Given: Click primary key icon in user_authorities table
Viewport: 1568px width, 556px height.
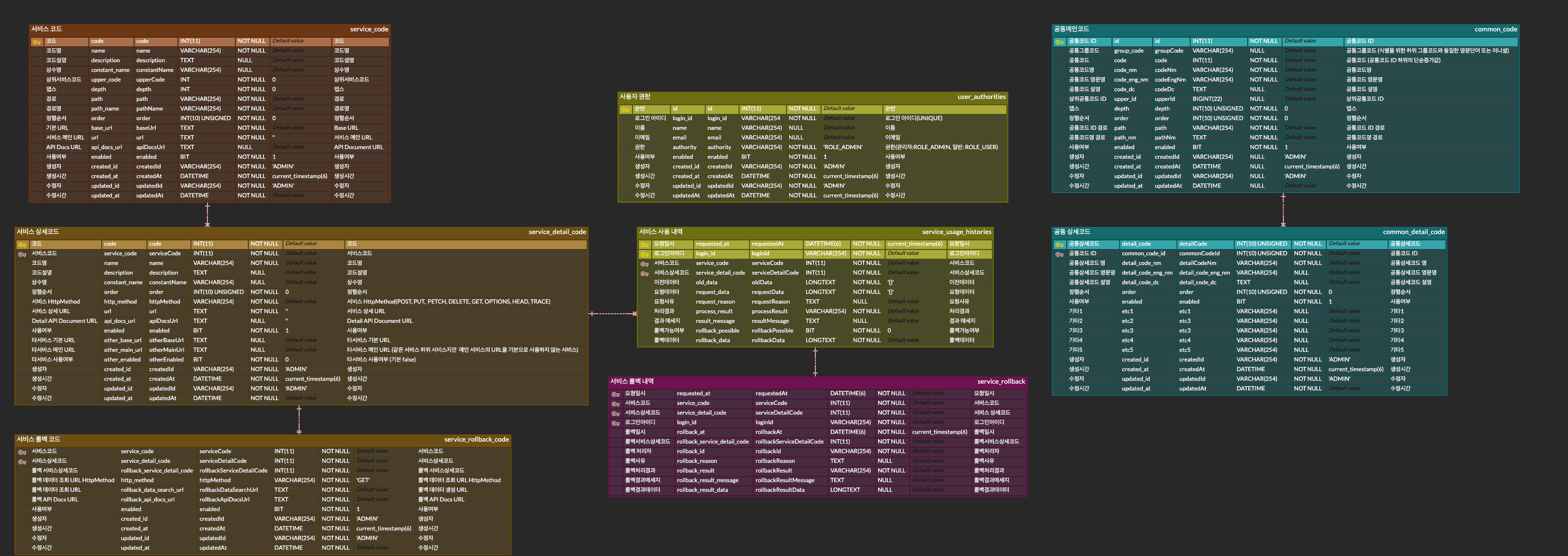Looking at the screenshot, I should (624, 110).
